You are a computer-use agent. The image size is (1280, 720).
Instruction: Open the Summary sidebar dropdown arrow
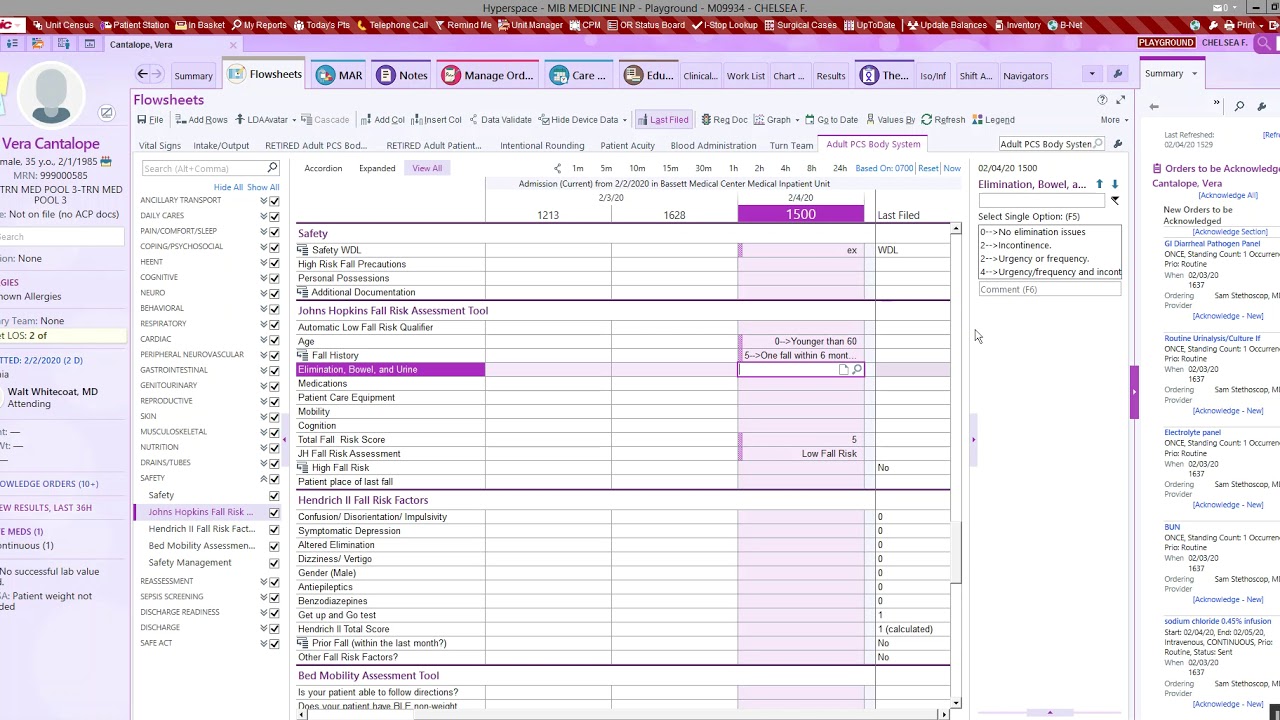pos(1193,73)
